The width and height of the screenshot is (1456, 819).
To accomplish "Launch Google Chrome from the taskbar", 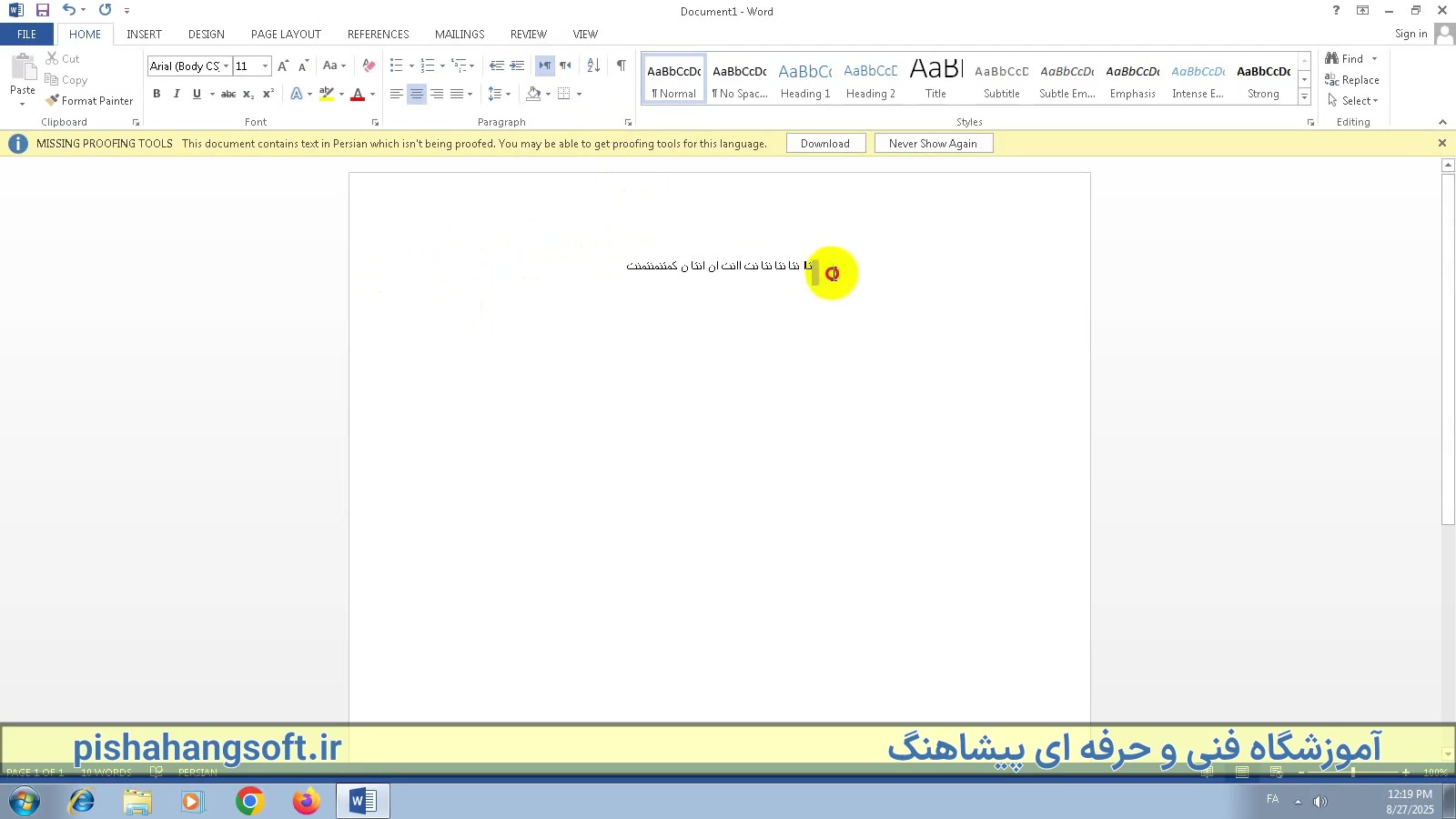I will click(249, 801).
